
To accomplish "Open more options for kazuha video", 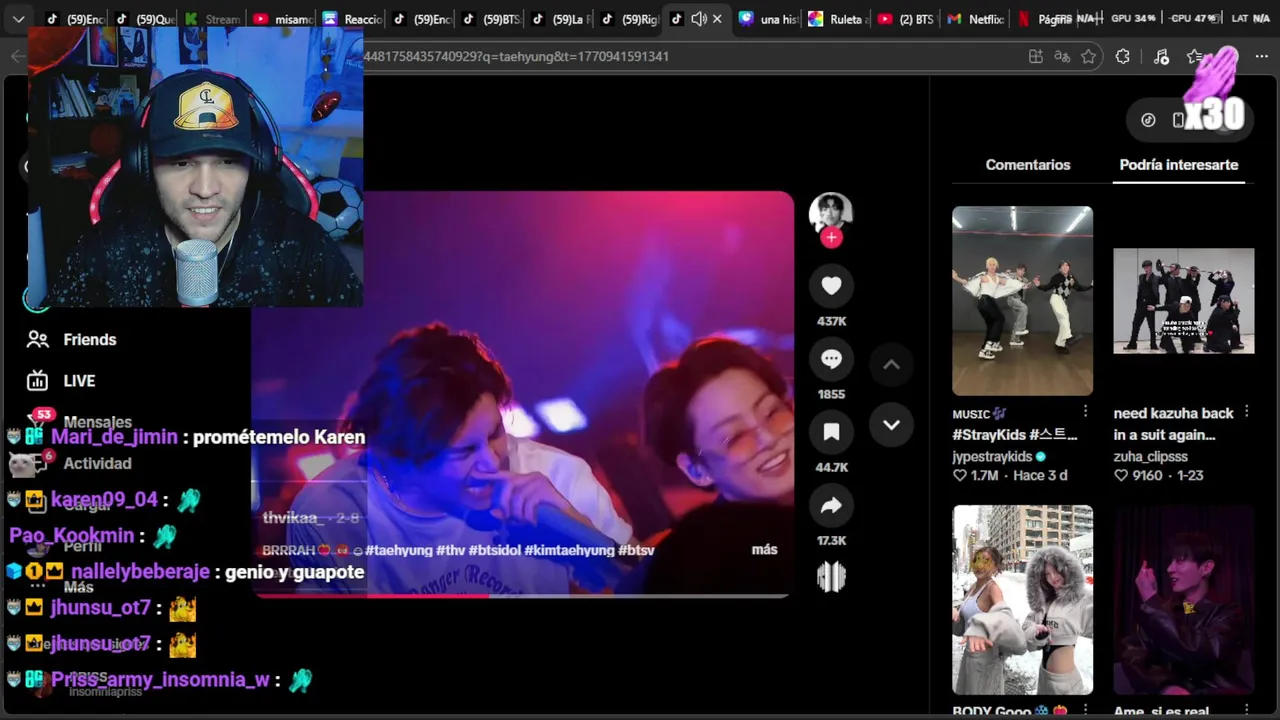I will point(1246,412).
